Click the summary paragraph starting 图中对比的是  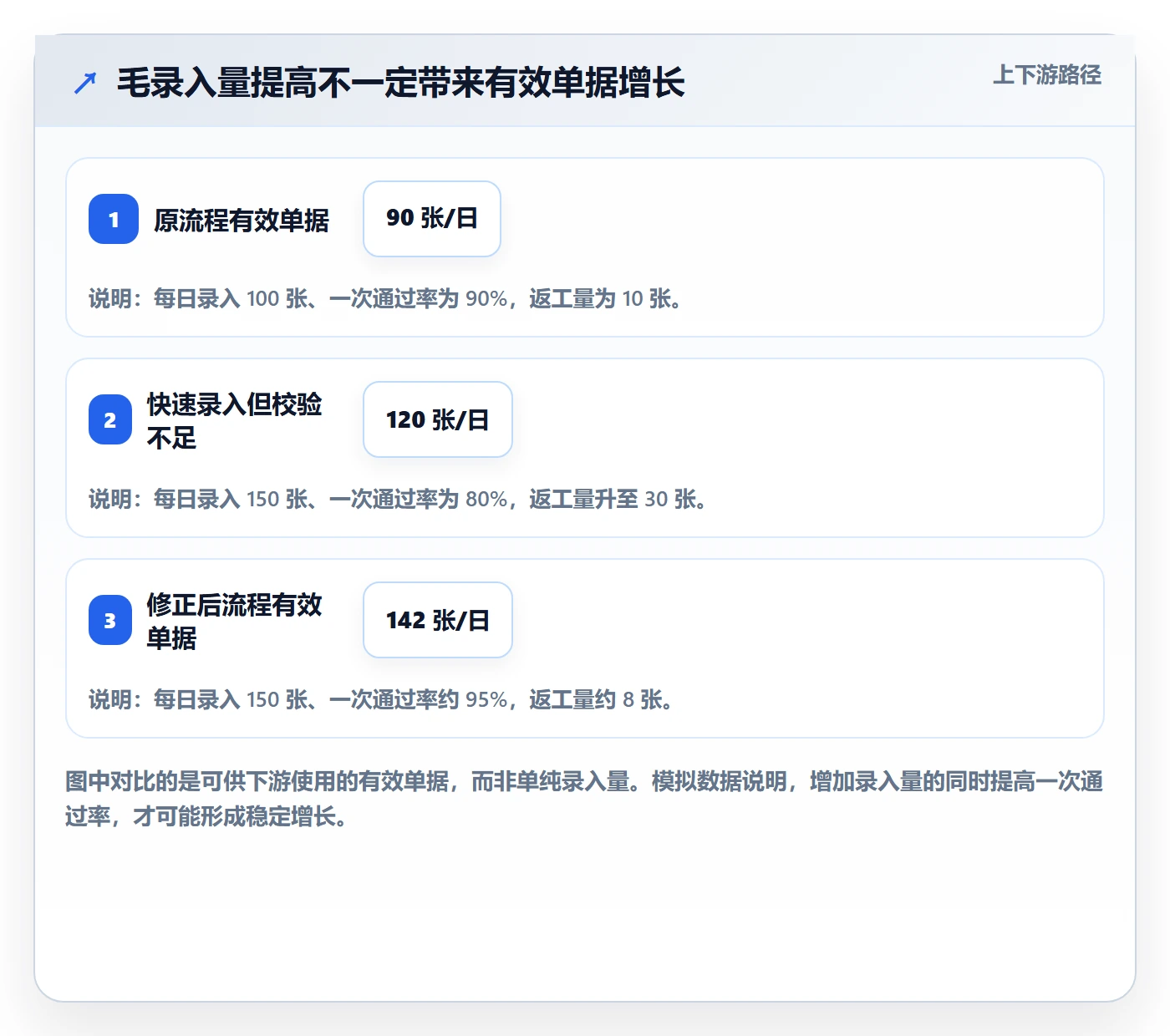(x=585, y=799)
